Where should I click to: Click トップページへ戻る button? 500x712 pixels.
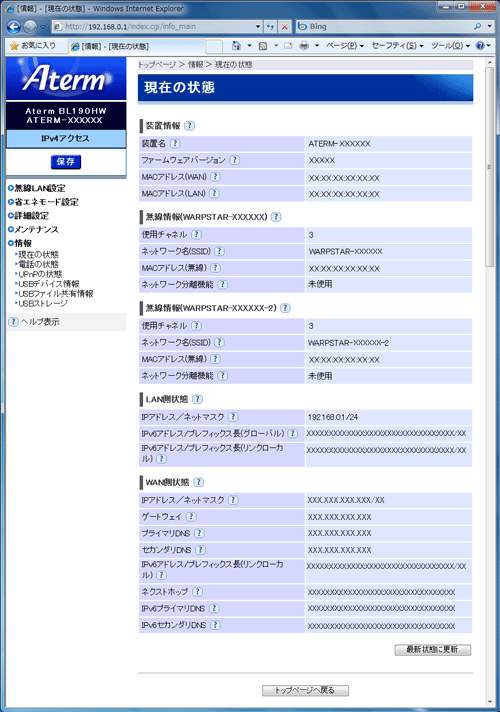coord(305,691)
